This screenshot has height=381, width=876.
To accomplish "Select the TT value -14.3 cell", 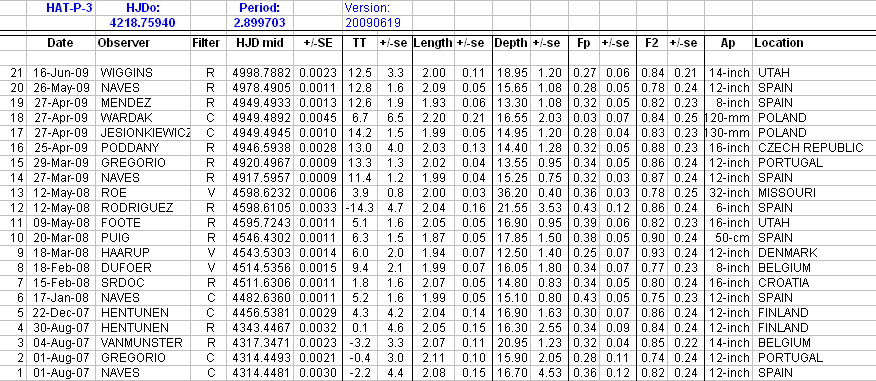I will [x=360, y=208].
